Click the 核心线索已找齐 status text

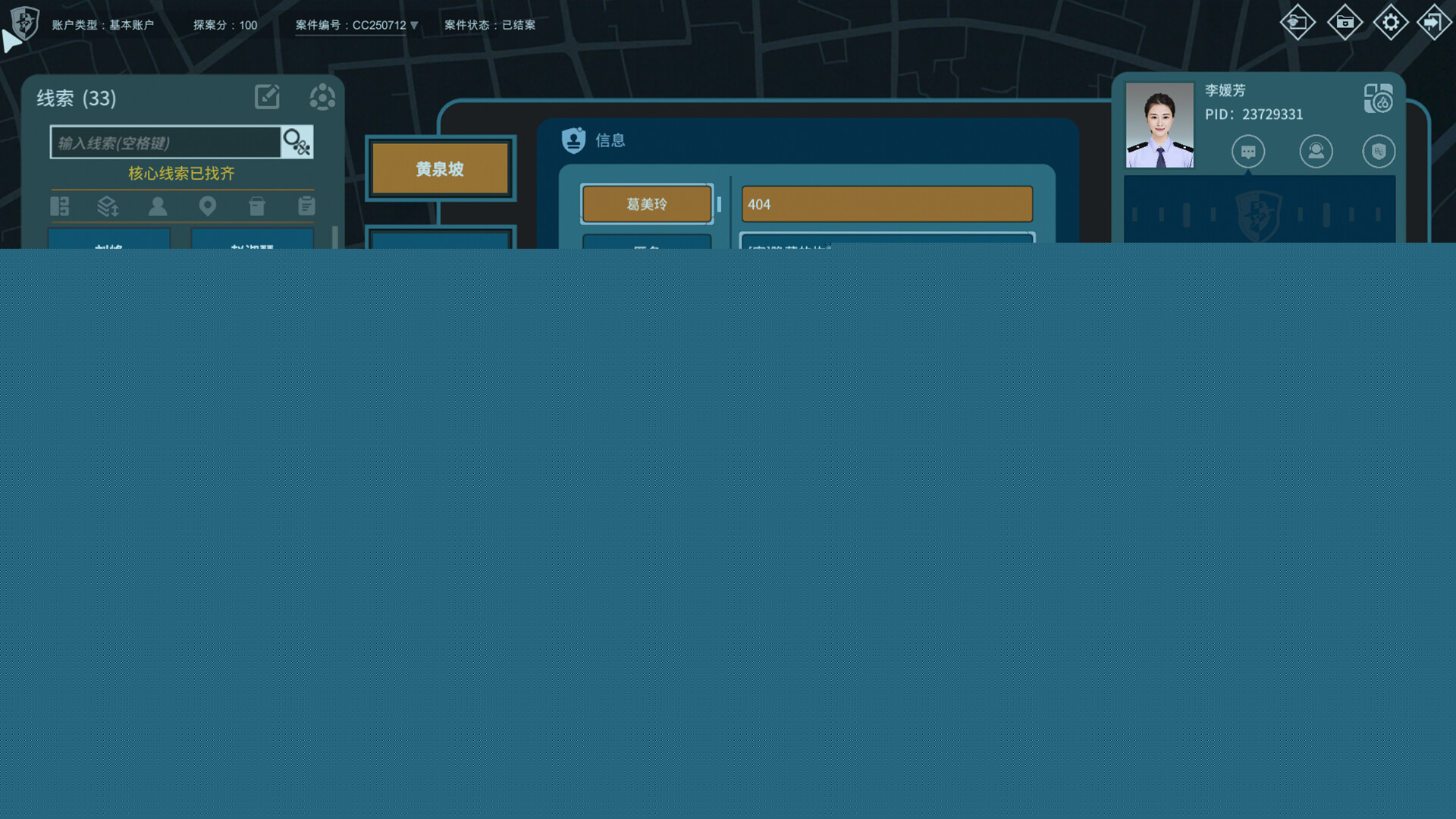click(181, 173)
